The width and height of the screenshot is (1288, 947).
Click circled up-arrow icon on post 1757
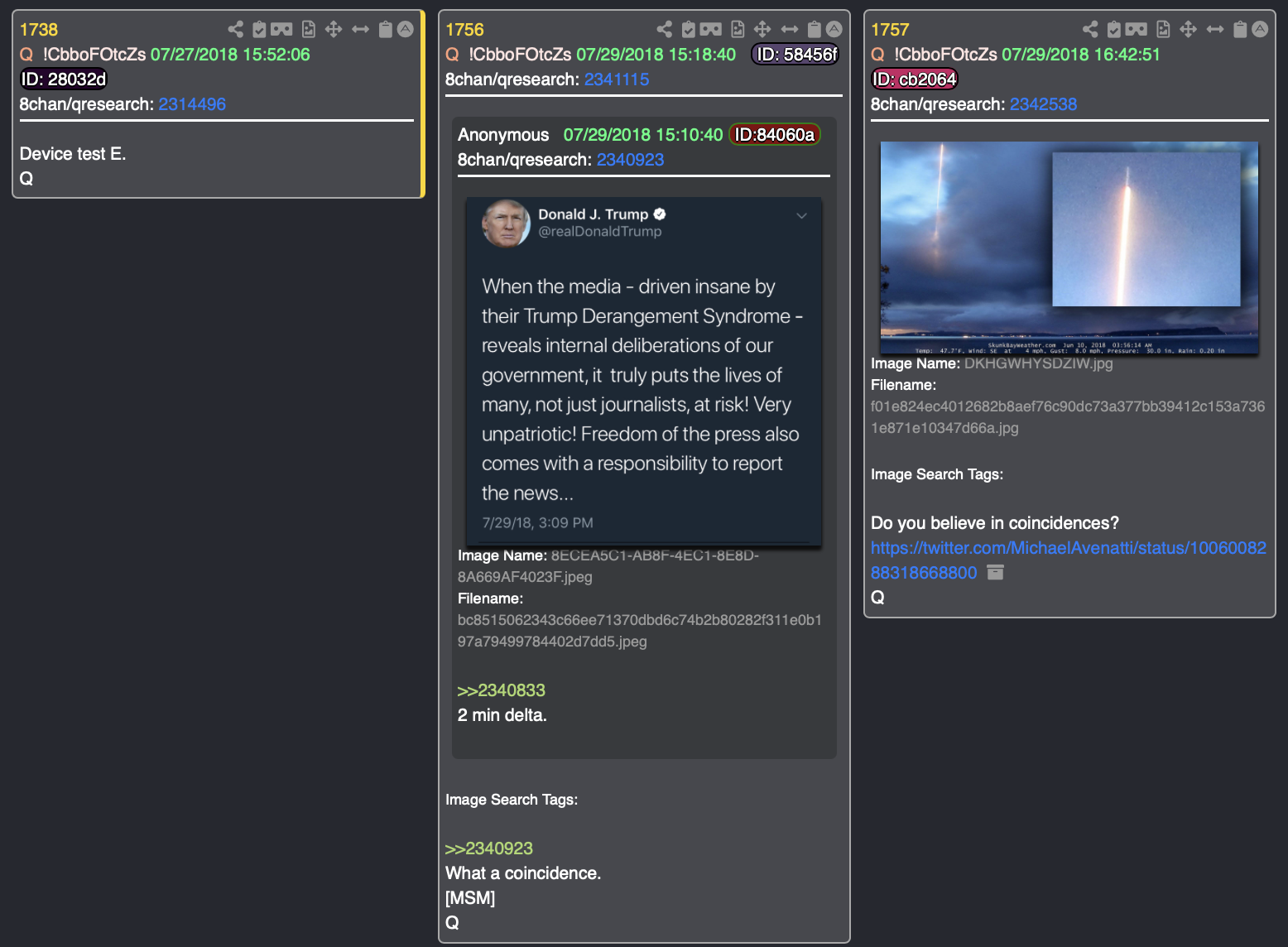point(1260,29)
